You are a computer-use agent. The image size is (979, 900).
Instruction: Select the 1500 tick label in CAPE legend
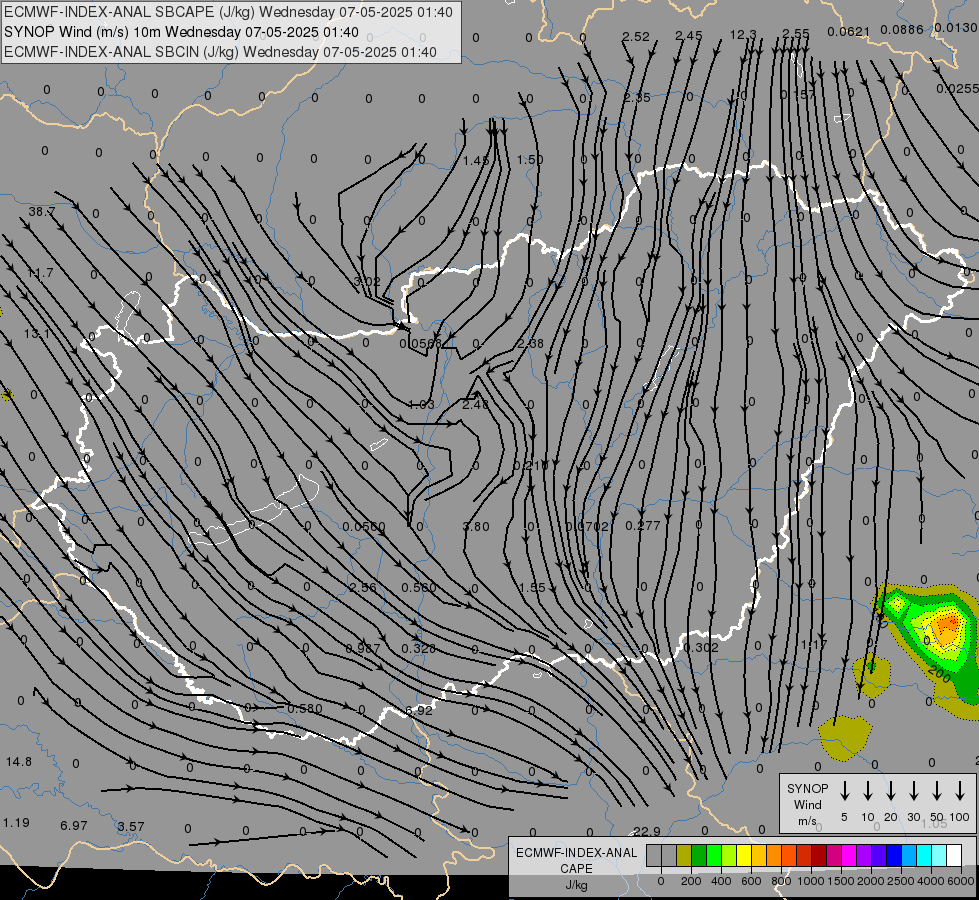[x=840, y=881]
